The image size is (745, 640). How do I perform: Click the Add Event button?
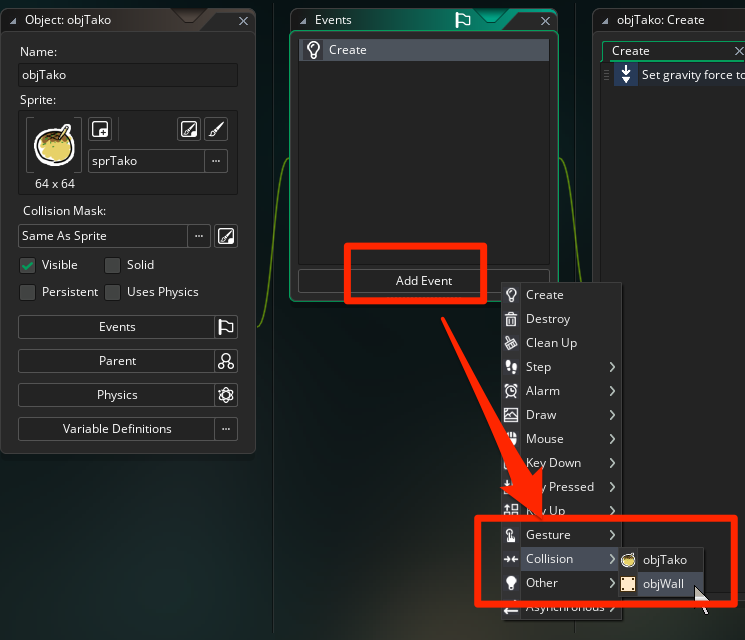[424, 281]
